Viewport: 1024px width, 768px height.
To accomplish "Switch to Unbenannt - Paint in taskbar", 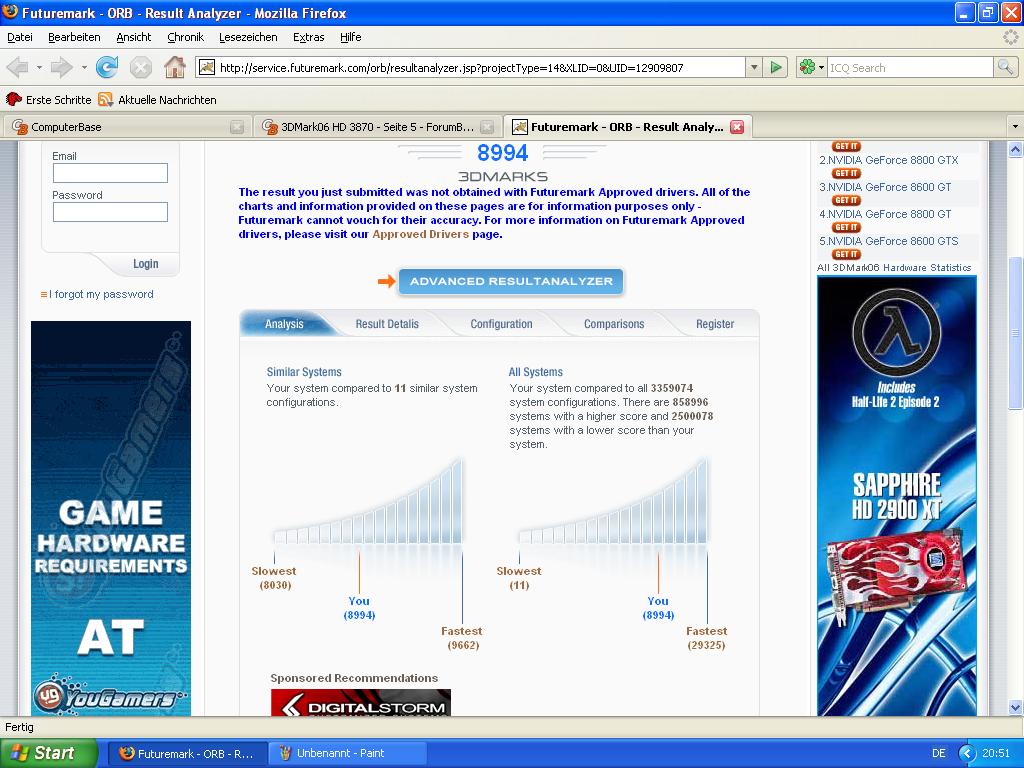I will pyautogui.click(x=346, y=754).
